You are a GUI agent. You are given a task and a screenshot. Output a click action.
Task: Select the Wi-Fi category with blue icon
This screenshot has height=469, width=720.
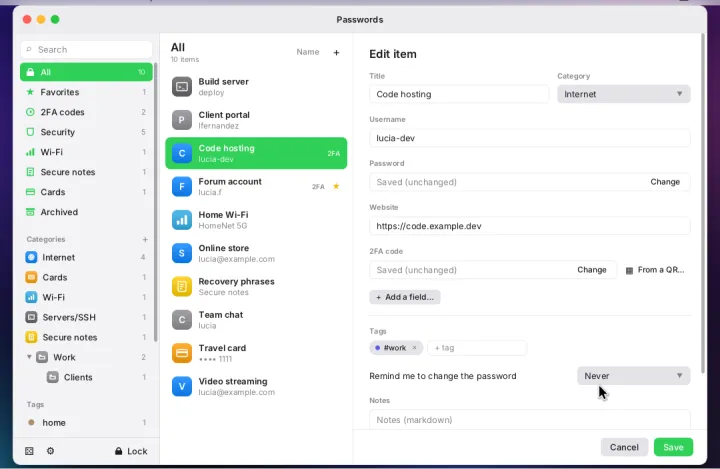pos(86,297)
